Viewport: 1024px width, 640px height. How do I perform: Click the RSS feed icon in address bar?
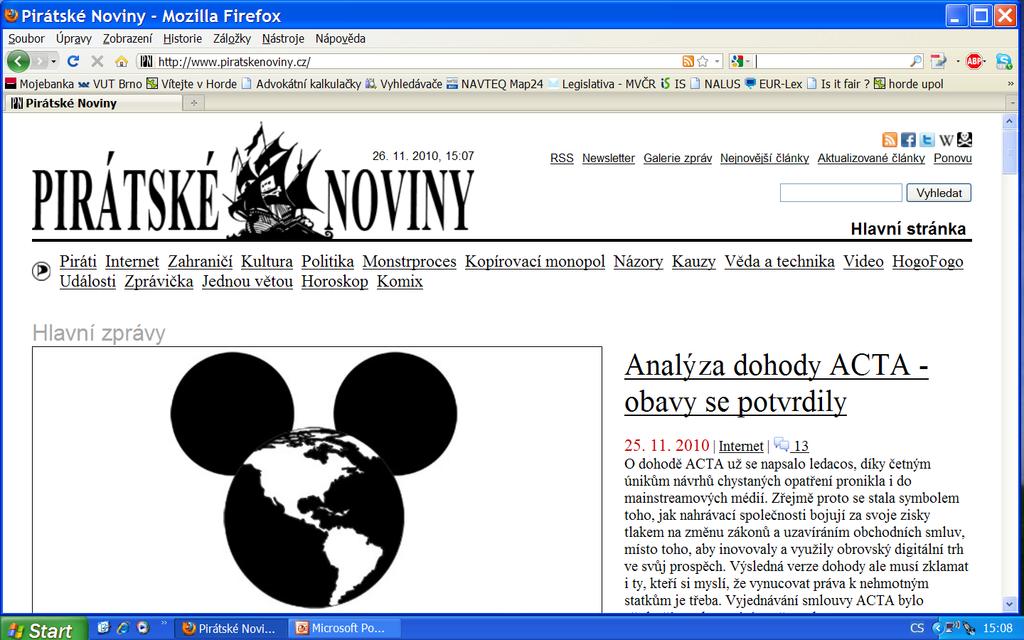coord(688,61)
